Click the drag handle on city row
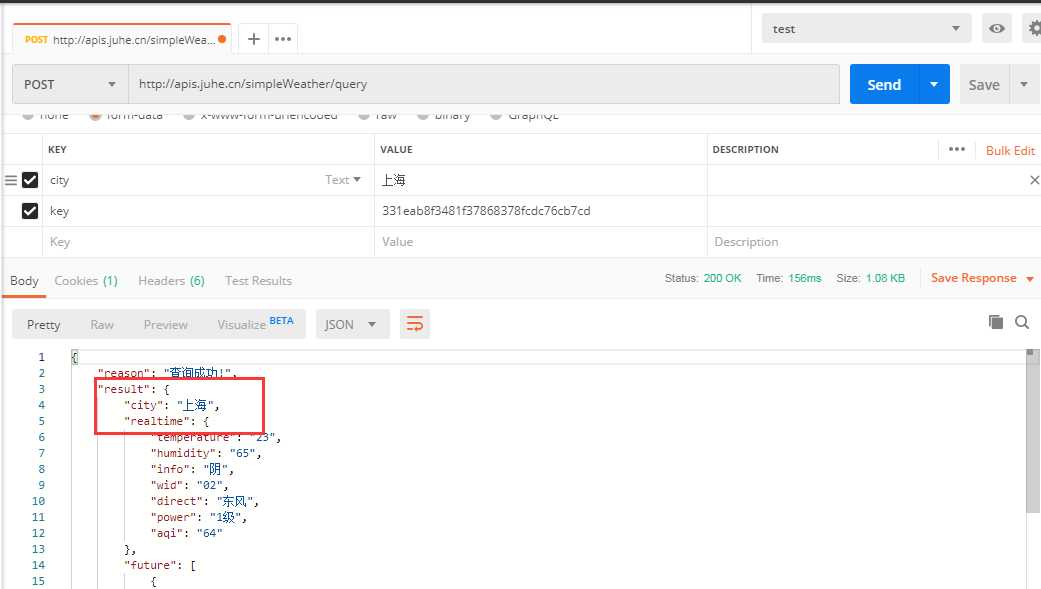The height and width of the screenshot is (589, 1041). pos(11,180)
